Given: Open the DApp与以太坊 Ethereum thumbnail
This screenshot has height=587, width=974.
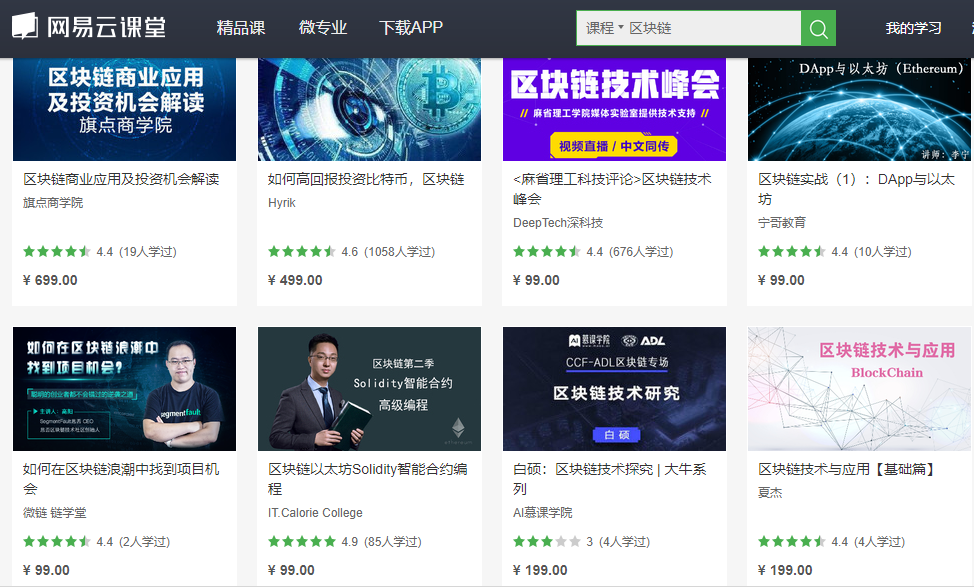Looking at the screenshot, I should (x=859, y=109).
